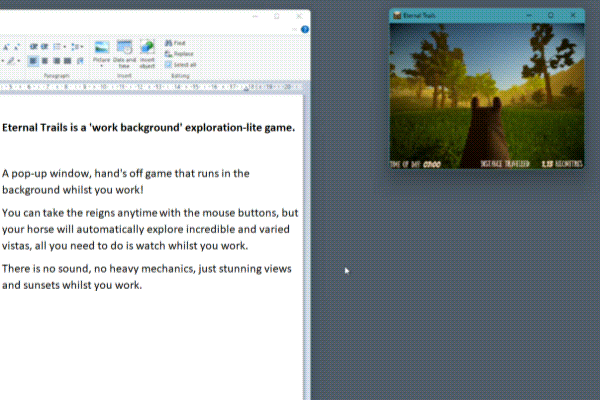This screenshot has width=600, height=400.
Task: Open WordPad Help blue question icon
Action: tap(305, 29)
